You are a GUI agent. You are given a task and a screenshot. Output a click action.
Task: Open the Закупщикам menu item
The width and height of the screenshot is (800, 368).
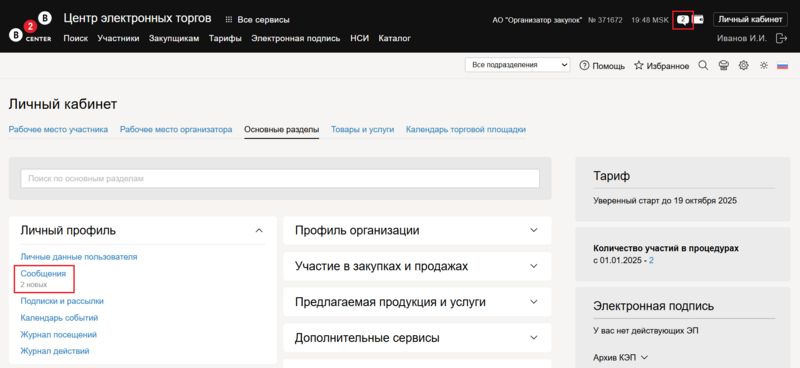click(174, 38)
